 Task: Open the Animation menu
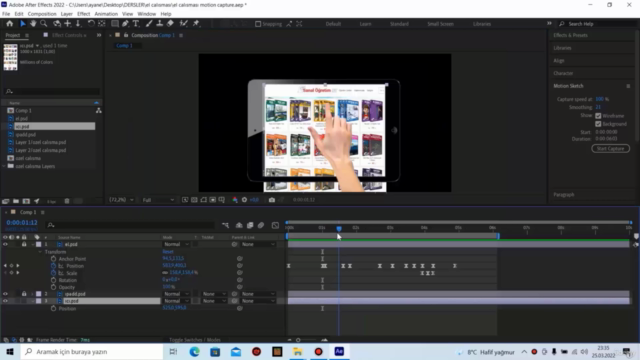pyautogui.click(x=106, y=14)
